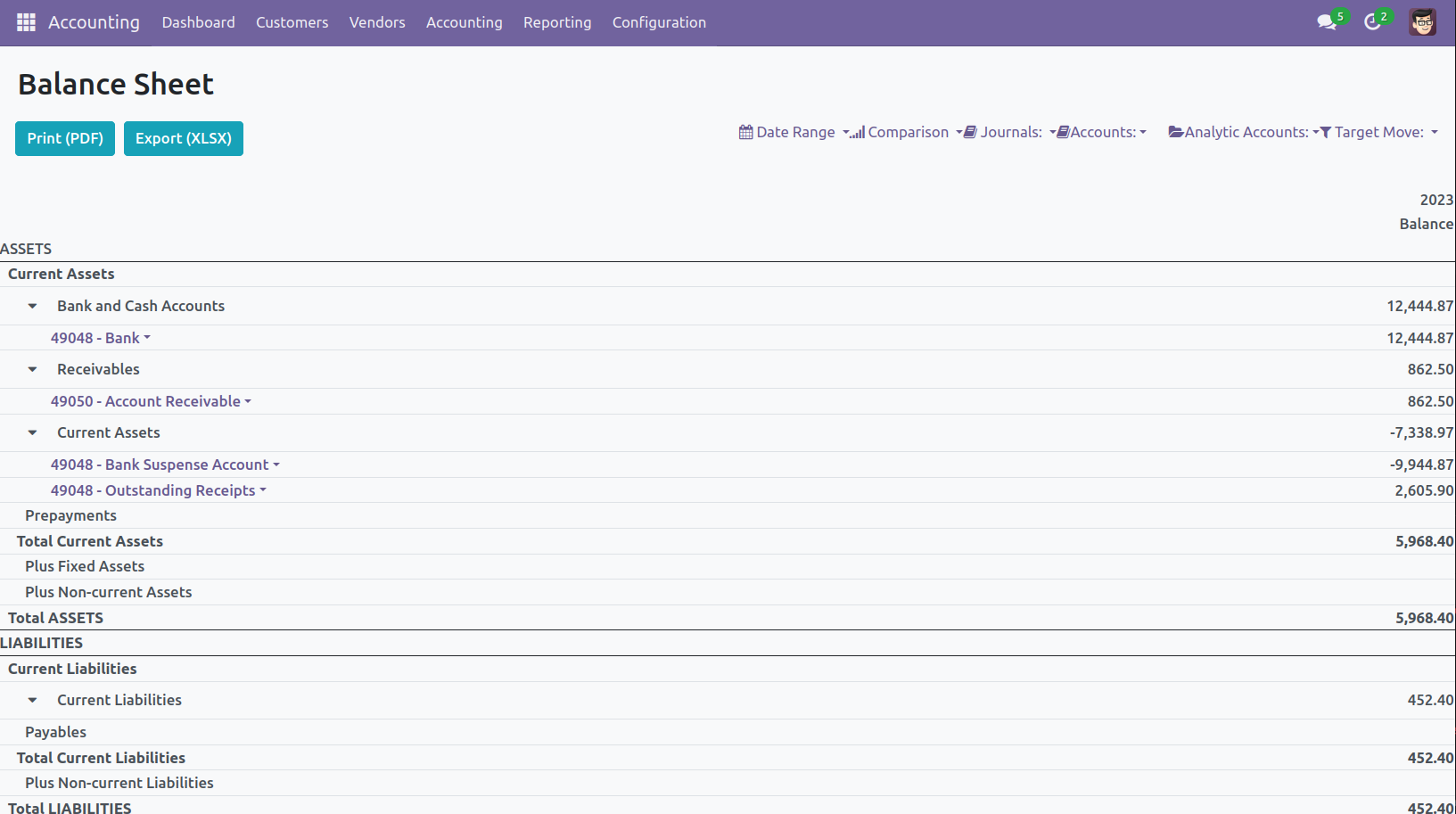Viewport: 1456px width, 814px height.
Task: Open the Journals filter dropdown
Action: coord(1009,132)
